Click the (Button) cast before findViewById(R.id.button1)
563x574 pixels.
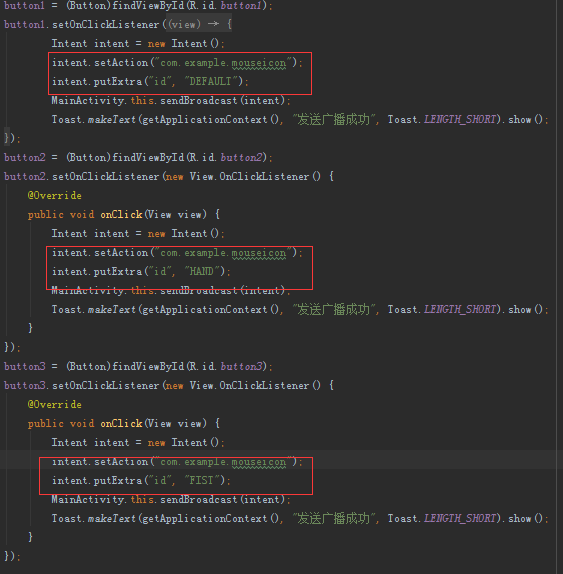pyautogui.click(x=88, y=5)
